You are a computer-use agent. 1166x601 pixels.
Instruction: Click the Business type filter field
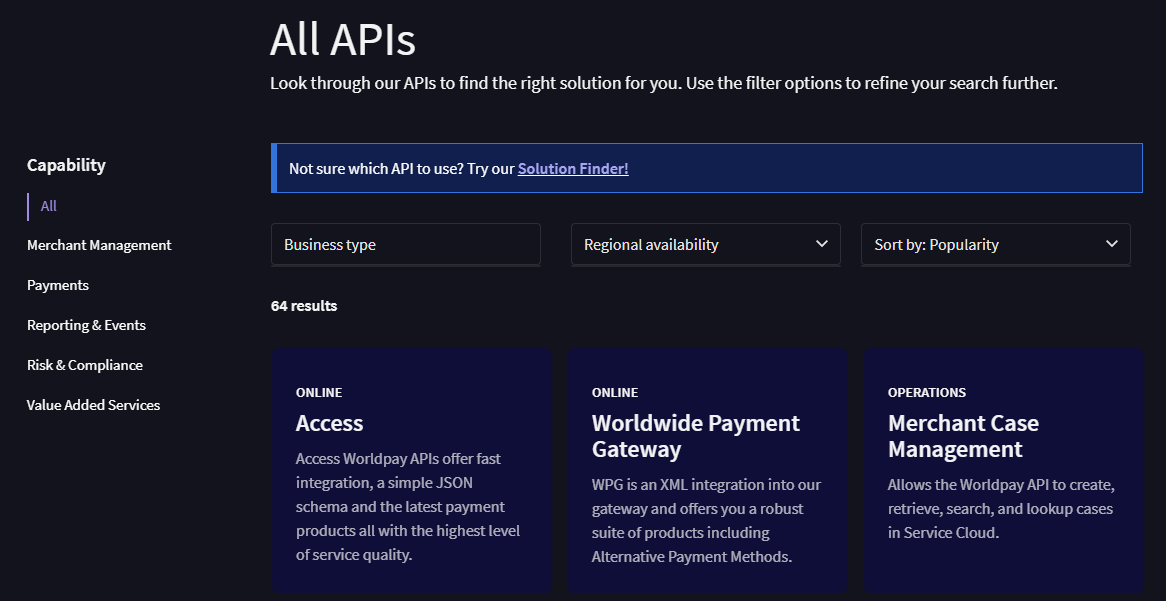click(405, 244)
